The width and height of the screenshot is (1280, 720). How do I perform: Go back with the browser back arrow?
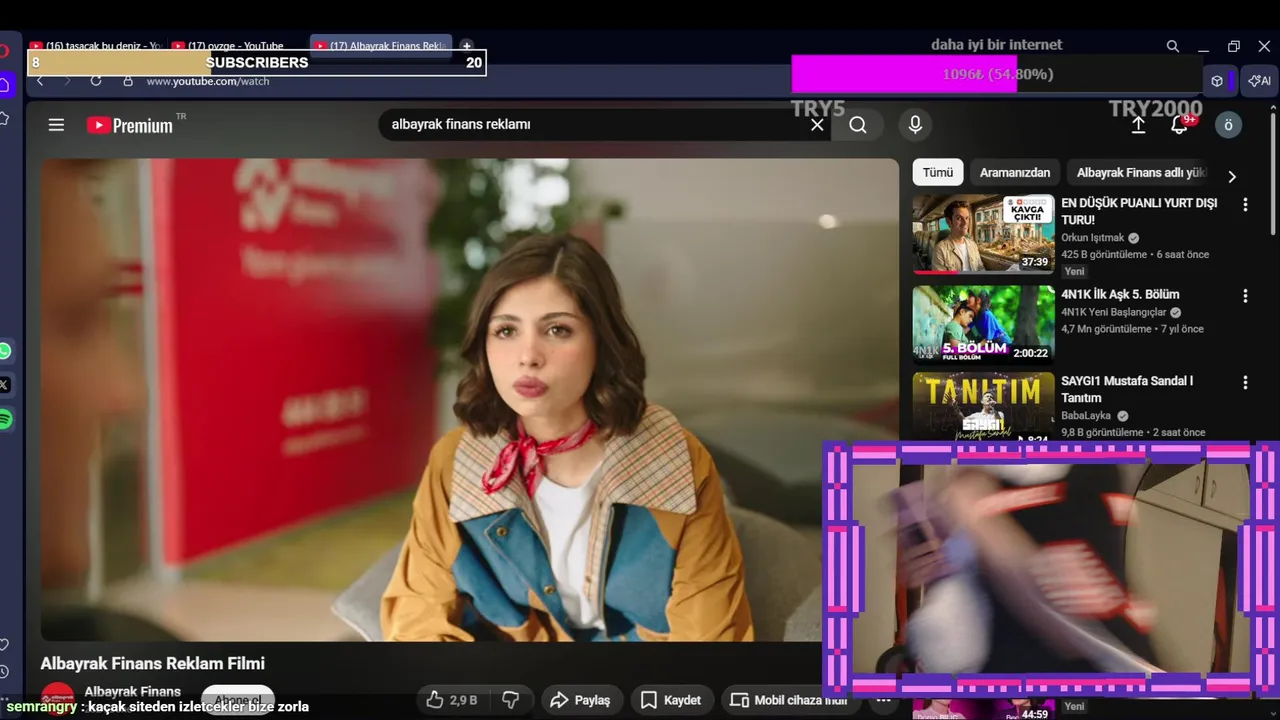click(40, 81)
